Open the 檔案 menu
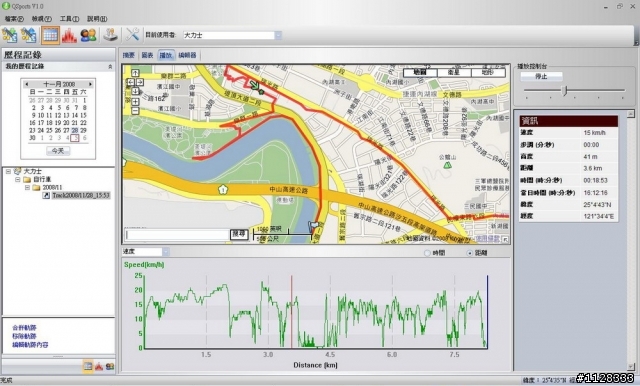This screenshot has height=386, width=640. (x=14, y=19)
